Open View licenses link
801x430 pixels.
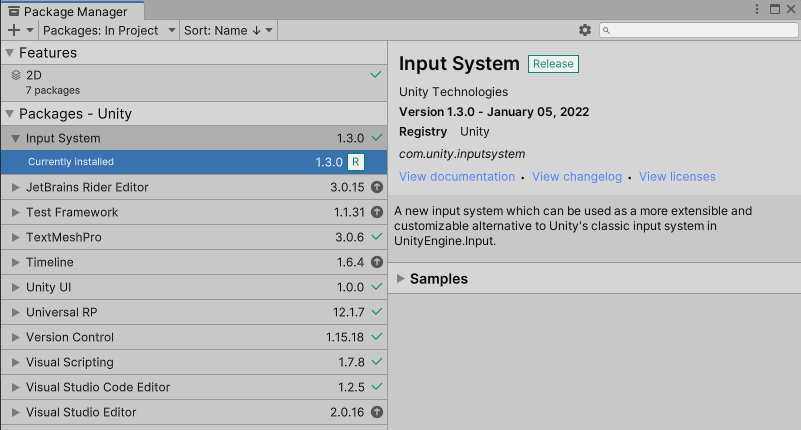click(x=677, y=177)
